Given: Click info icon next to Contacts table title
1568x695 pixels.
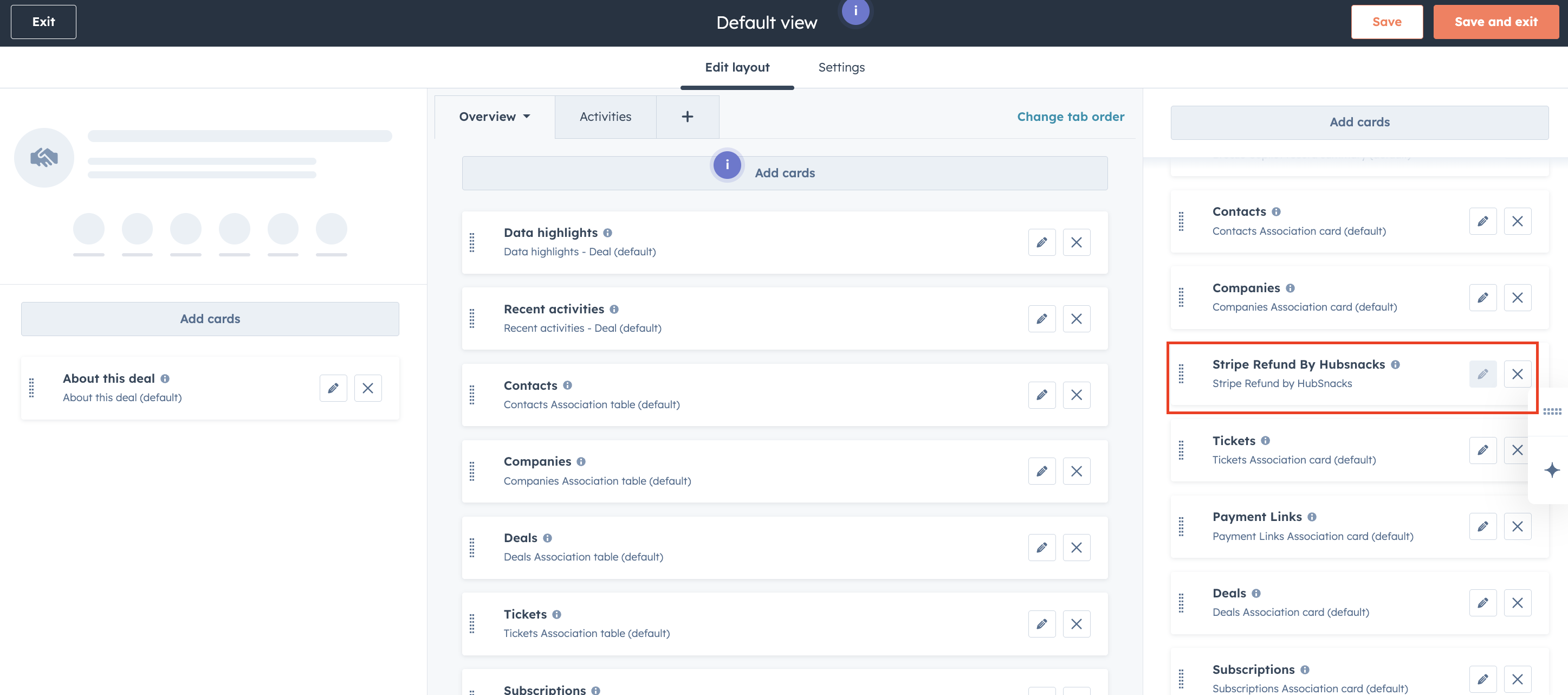Looking at the screenshot, I should click(567, 385).
